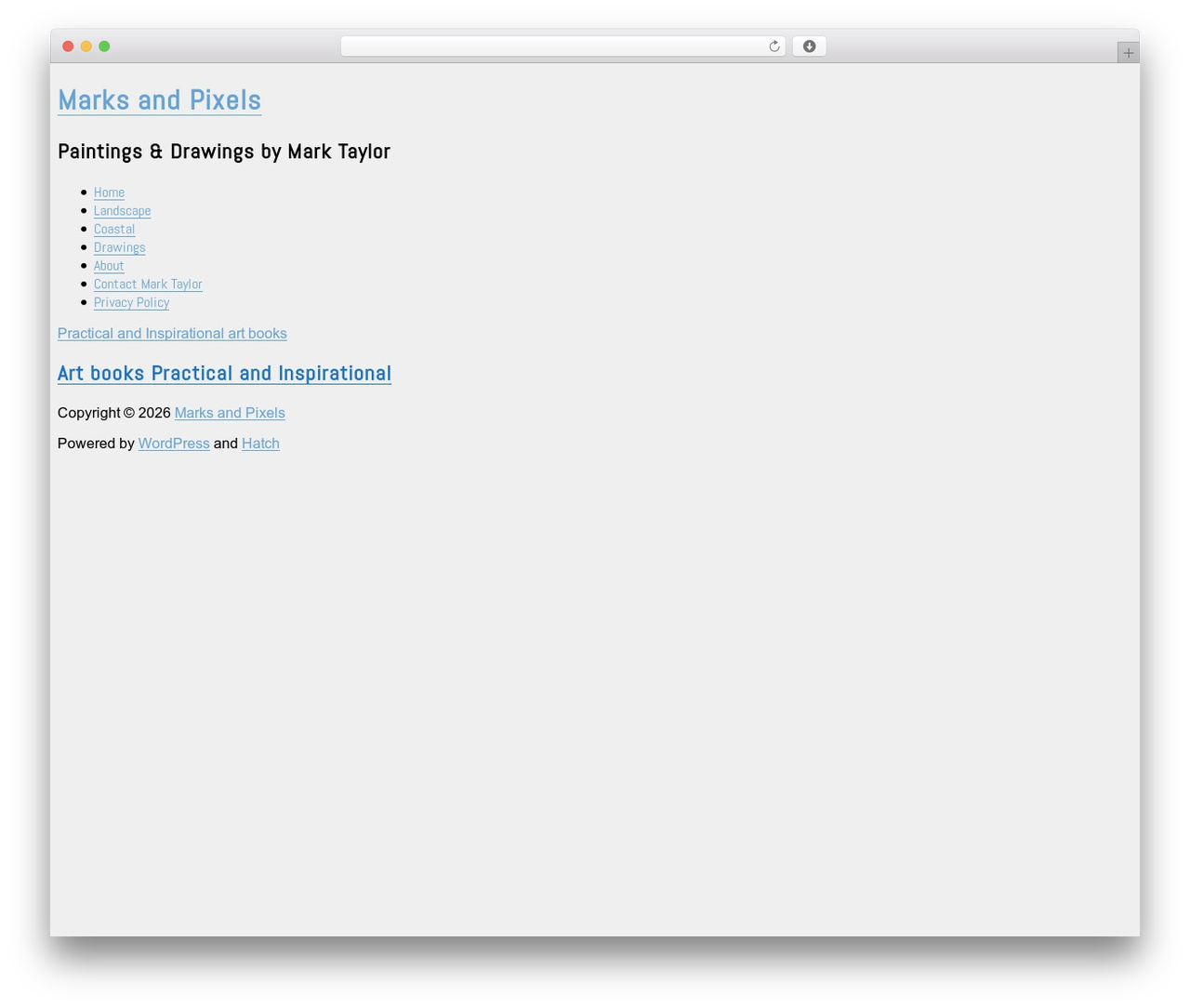Open Practical and Inspirational art books link

click(172, 333)
